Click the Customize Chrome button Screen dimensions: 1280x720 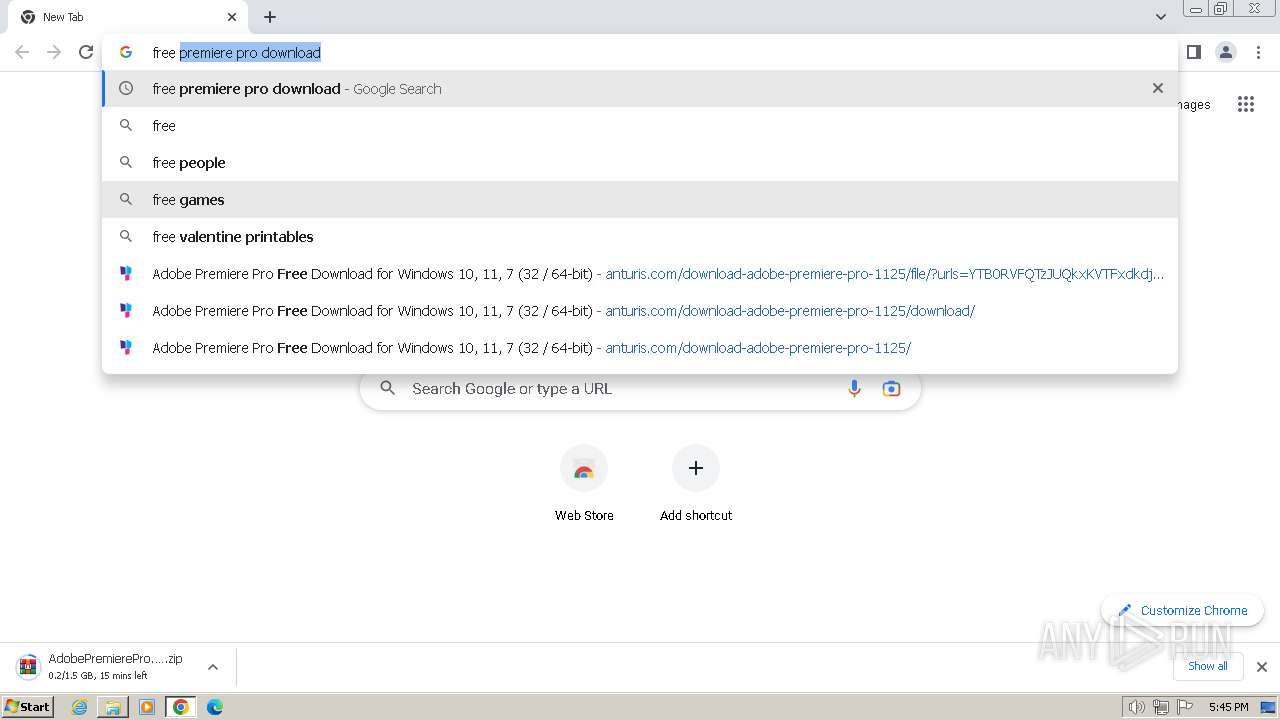(x=1182, y=610)
